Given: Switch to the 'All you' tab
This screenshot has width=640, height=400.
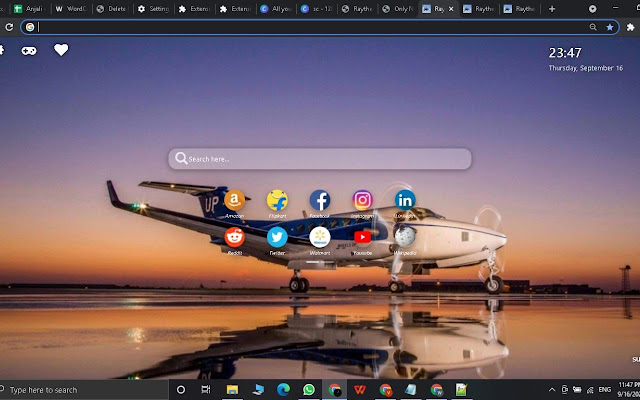Looking at the screenshot, I should pyautogui.click(x=277, y=9).
